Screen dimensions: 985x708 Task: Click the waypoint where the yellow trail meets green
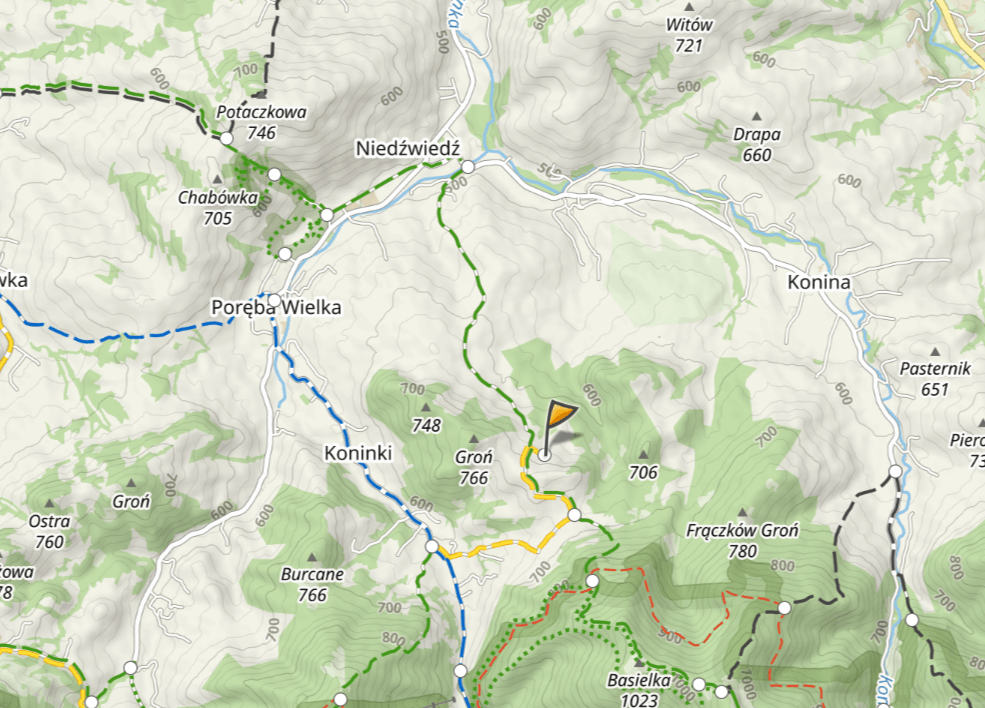(574, 515)
